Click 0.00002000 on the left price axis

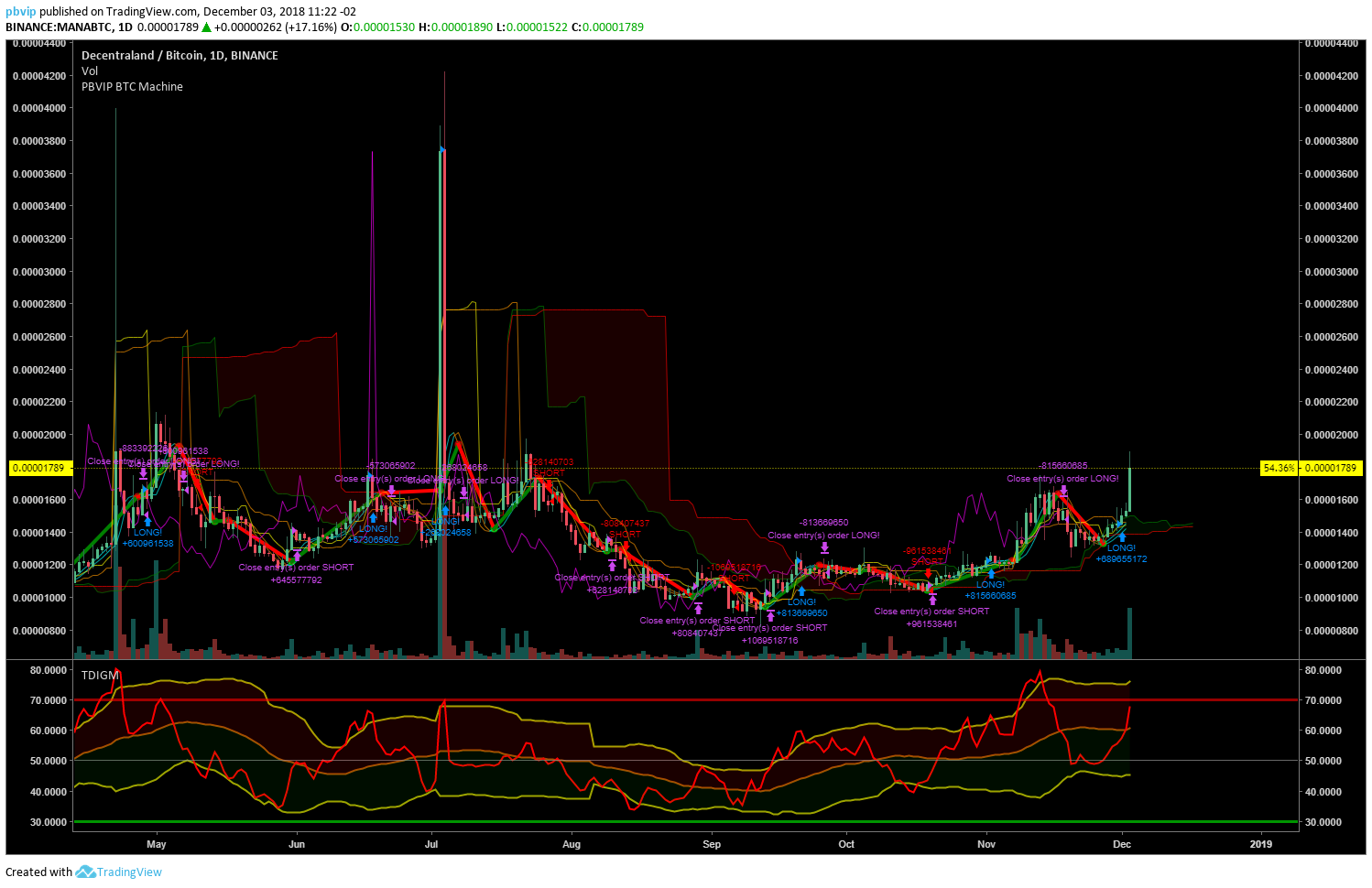pos(38,435)
